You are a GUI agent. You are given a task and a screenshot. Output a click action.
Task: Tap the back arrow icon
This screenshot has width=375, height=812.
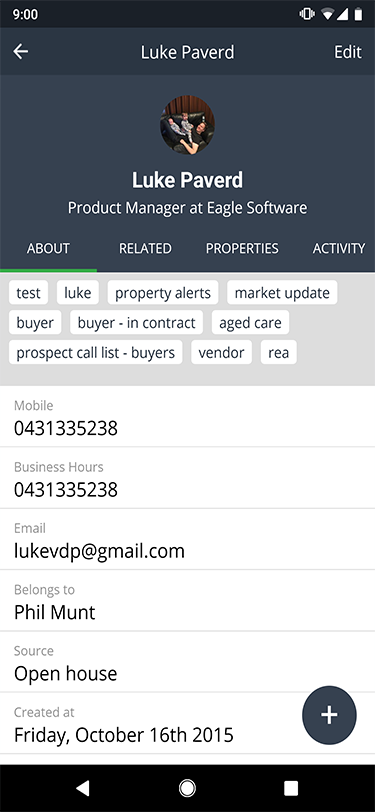[21, 51]
